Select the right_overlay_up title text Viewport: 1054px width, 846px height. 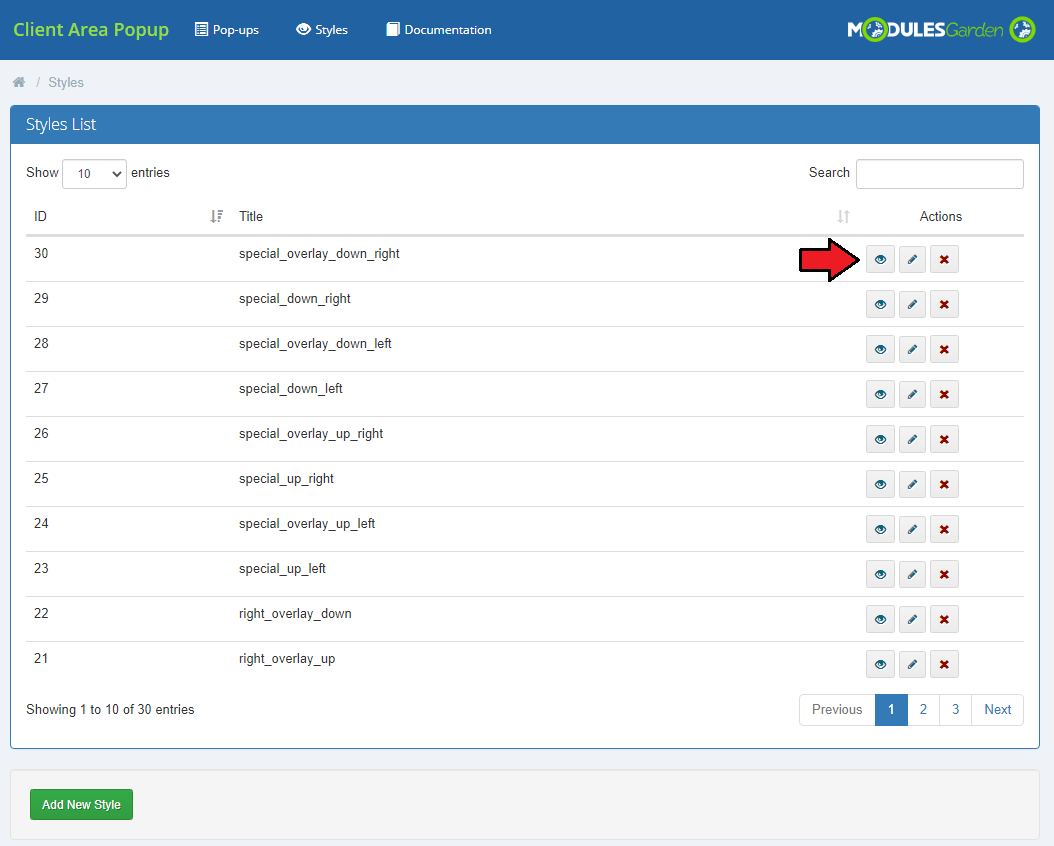pyautogui.click(x=287, y=659)
